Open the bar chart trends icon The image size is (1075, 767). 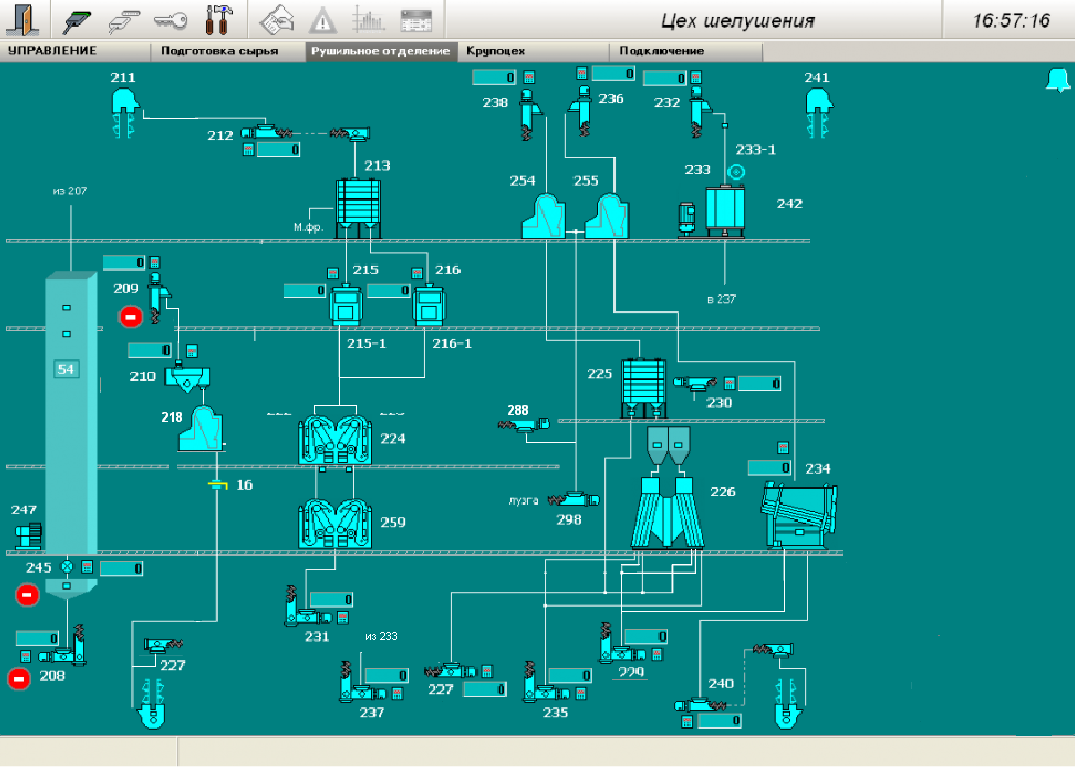(369, 19)
